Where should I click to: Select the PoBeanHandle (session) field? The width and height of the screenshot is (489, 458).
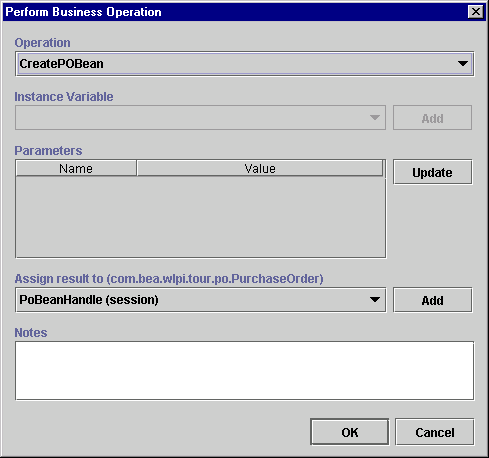point(201,300)
